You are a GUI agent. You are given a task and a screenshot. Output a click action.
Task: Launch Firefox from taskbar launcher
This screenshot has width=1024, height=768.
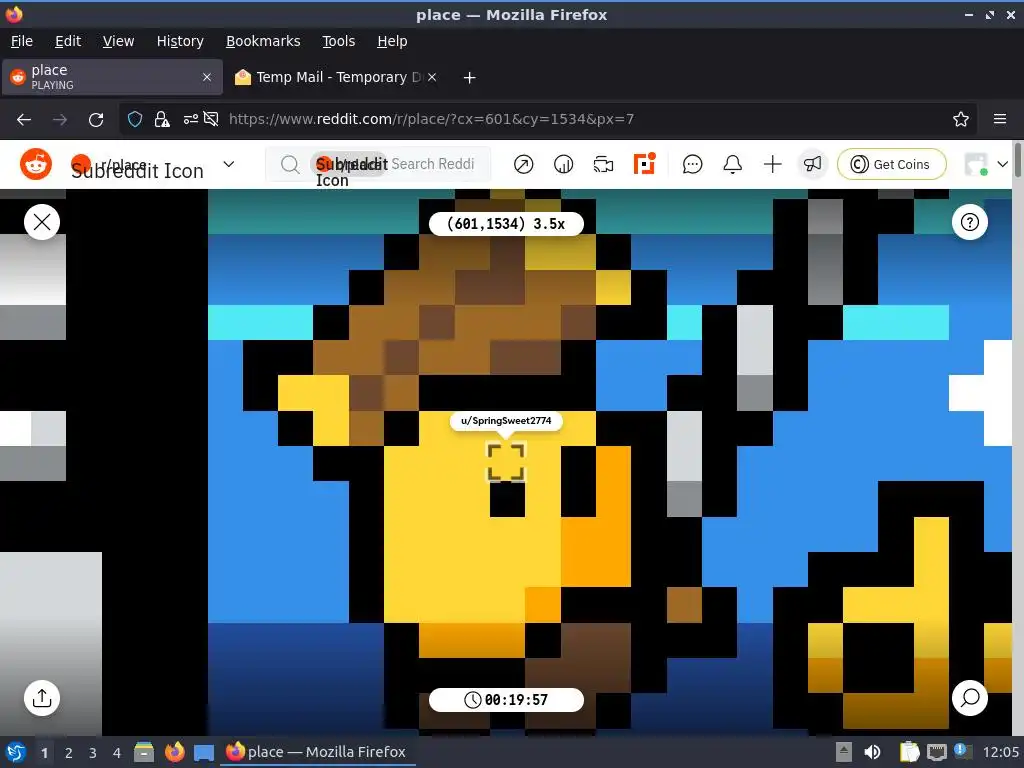[174, 752]
